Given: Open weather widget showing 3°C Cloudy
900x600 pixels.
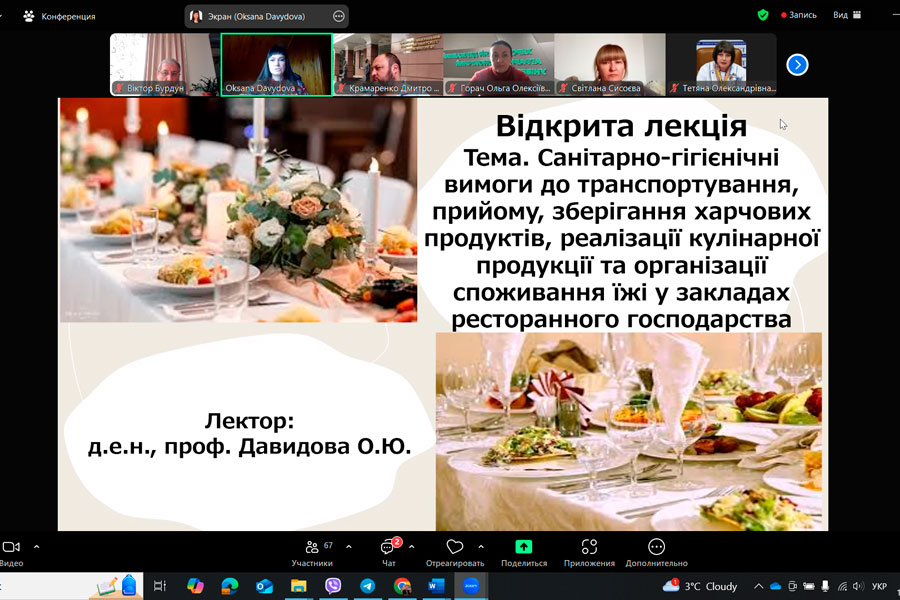Looking at the screenshot, I should click(699, 586).
